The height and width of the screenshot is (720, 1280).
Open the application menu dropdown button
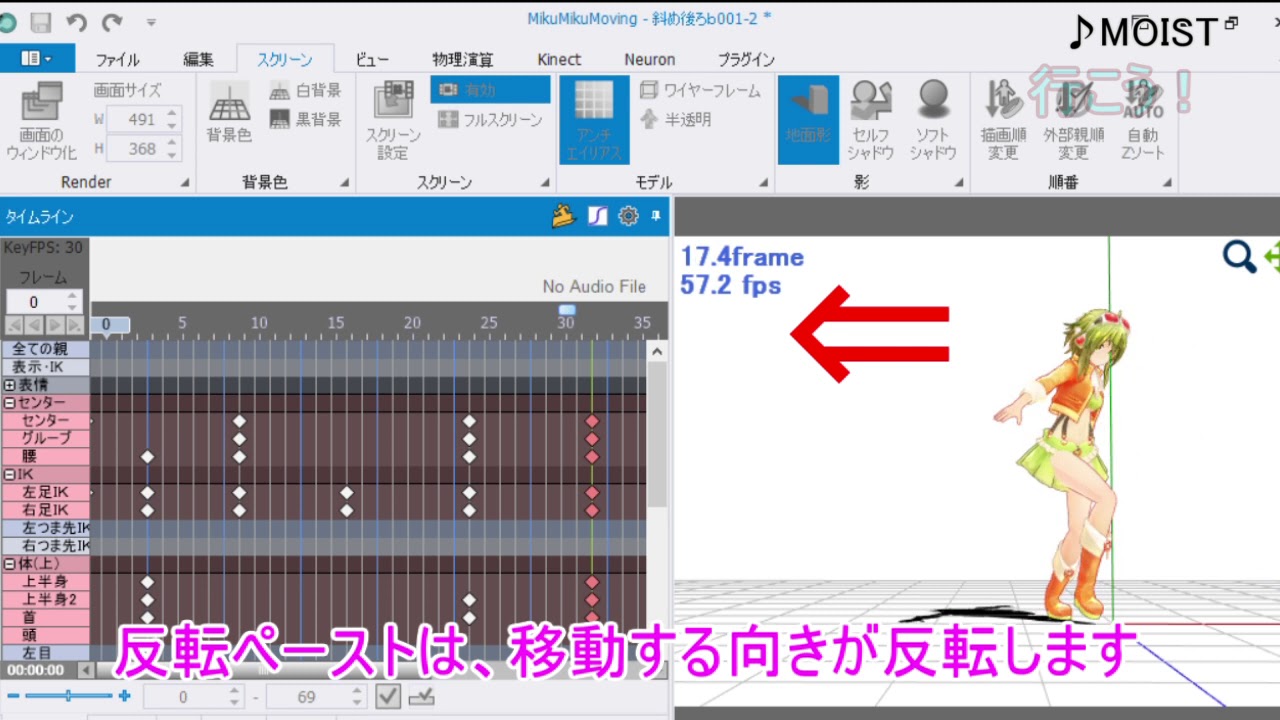coord(36,58)
